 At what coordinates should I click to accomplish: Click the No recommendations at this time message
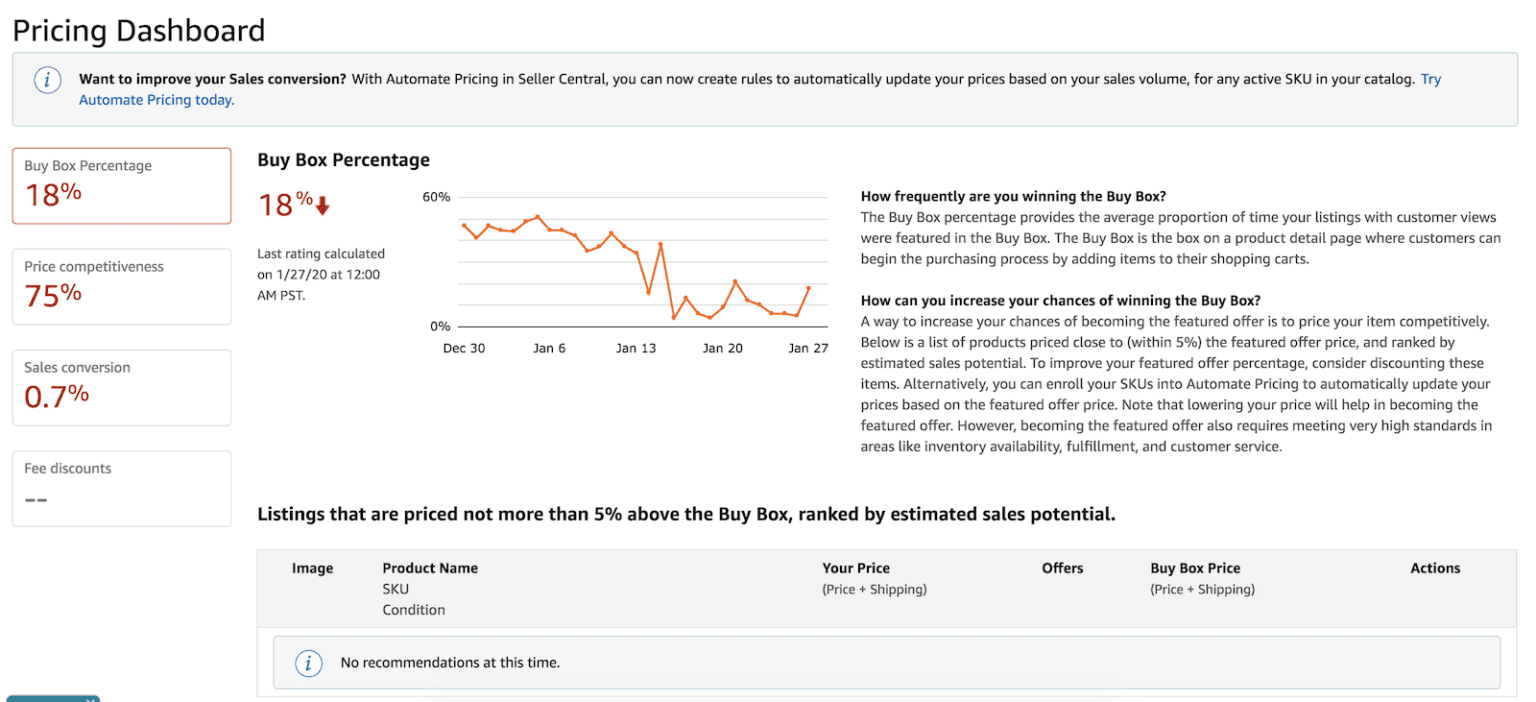pyautogui.click(x=450, y=662)
